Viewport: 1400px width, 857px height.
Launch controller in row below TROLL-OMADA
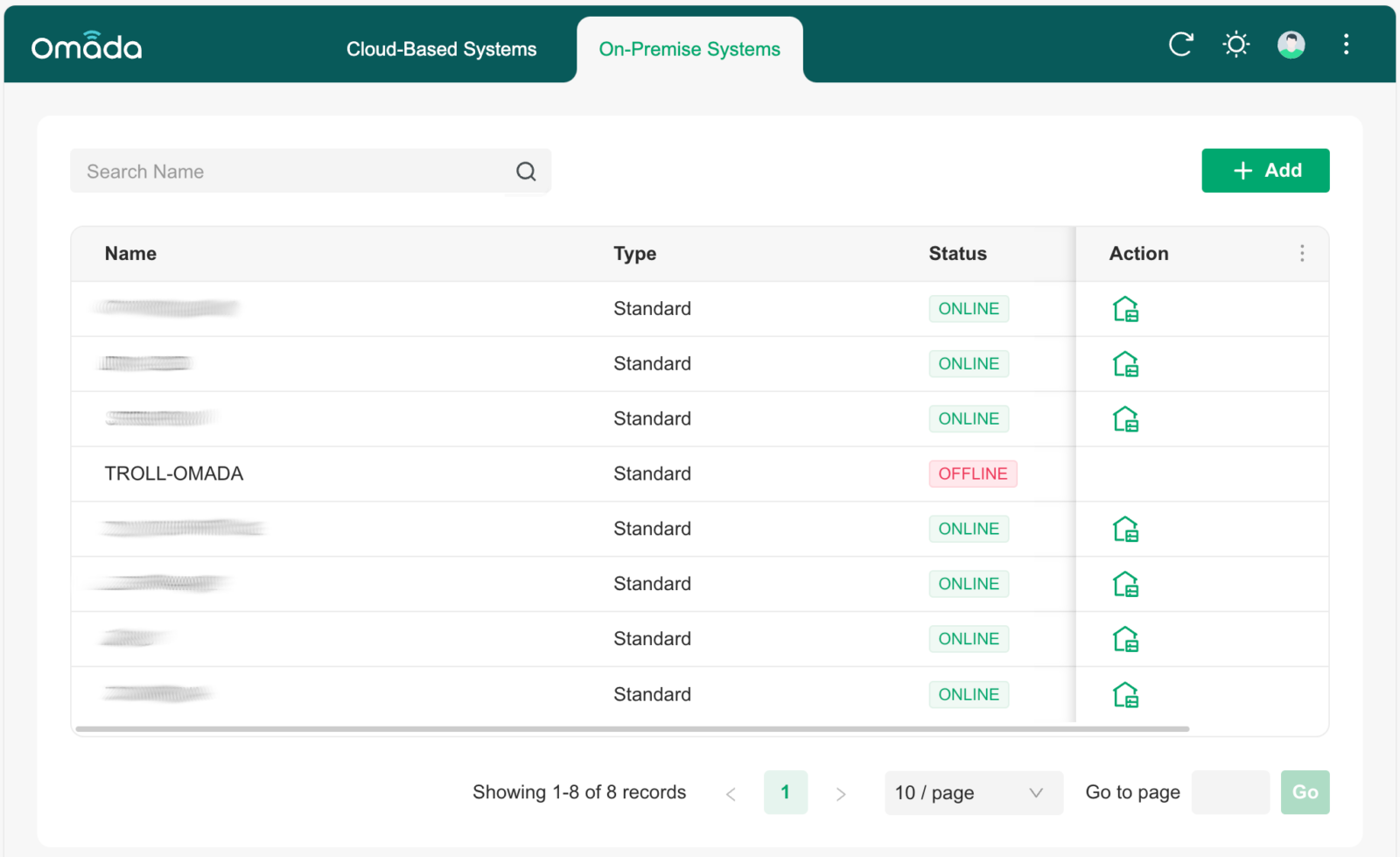pyautogui.click(x=1125, y=530)
